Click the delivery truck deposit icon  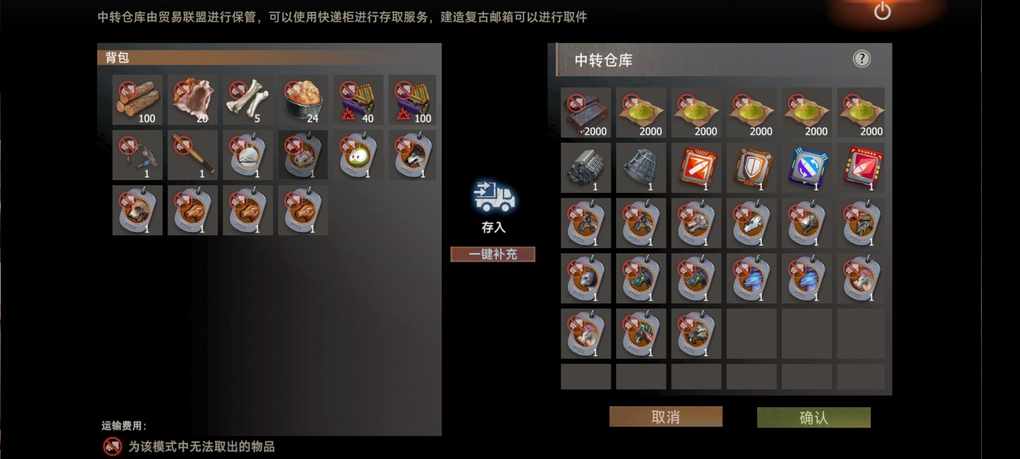tap(494, 197)
